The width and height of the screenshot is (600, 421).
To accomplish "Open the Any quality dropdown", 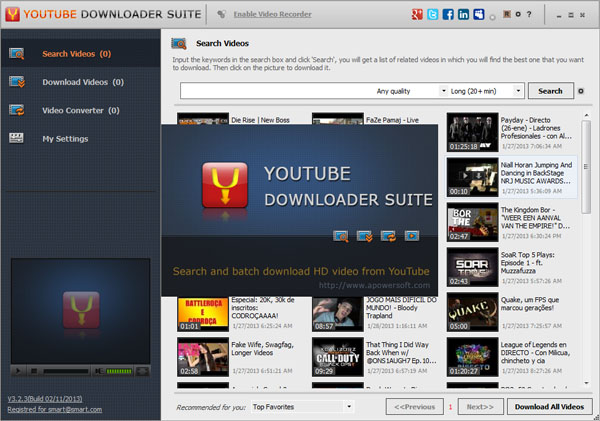I will point(411,91).
